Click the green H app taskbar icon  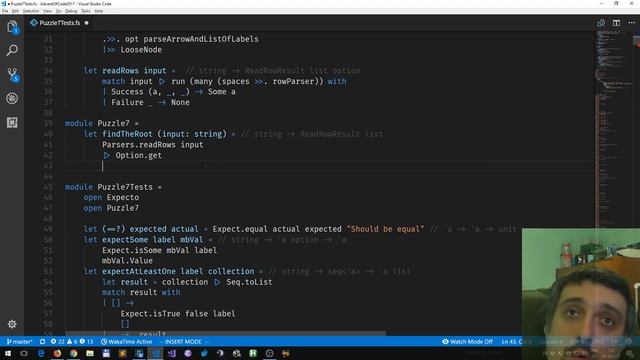[x=253, y=353]
